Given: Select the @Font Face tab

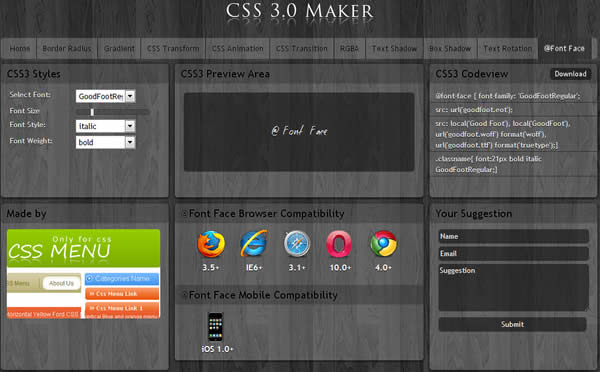Looking at the screenshot, I should [564, 49].
